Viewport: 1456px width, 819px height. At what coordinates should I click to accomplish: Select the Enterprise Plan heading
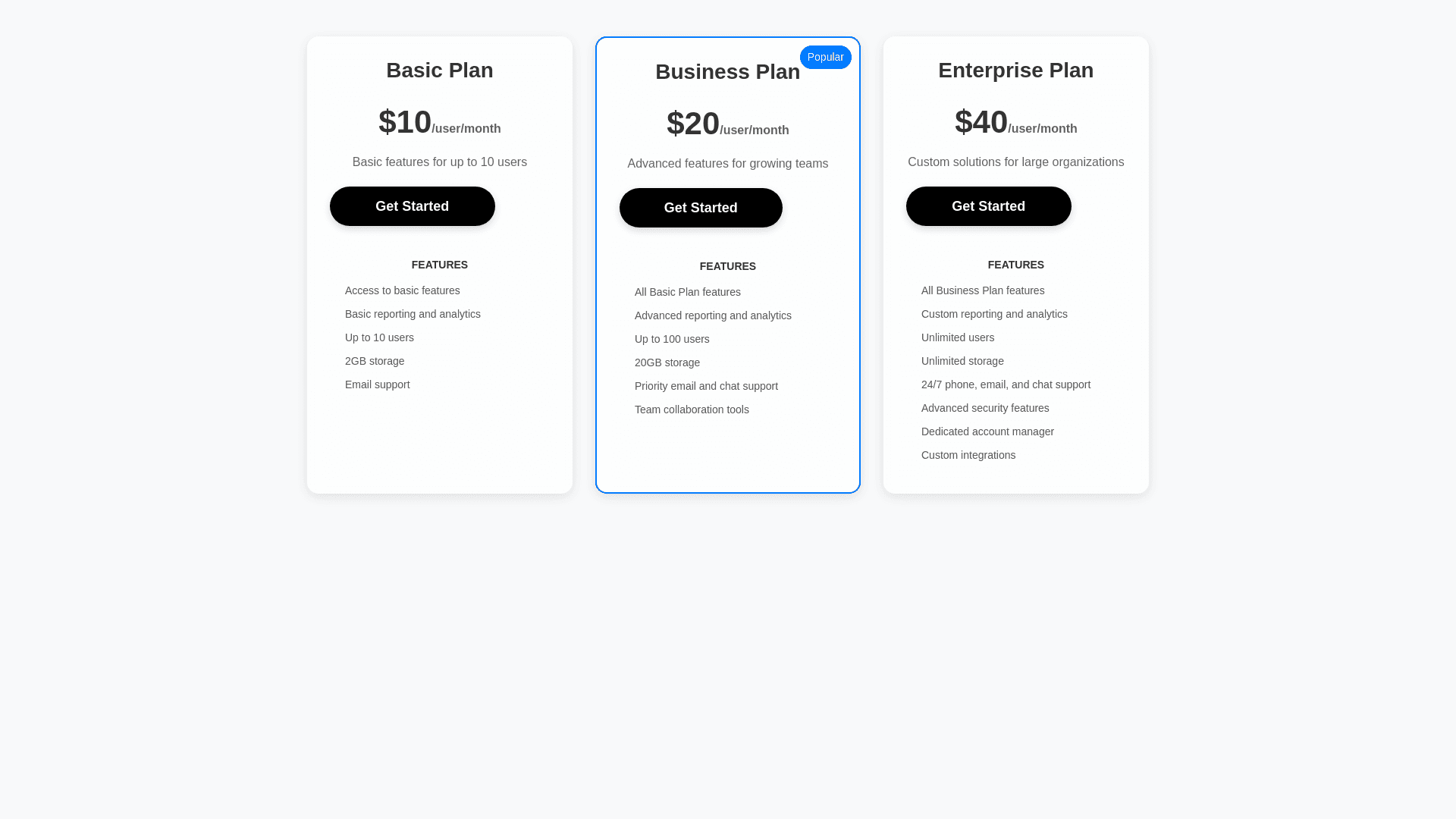pos(1015,71)
